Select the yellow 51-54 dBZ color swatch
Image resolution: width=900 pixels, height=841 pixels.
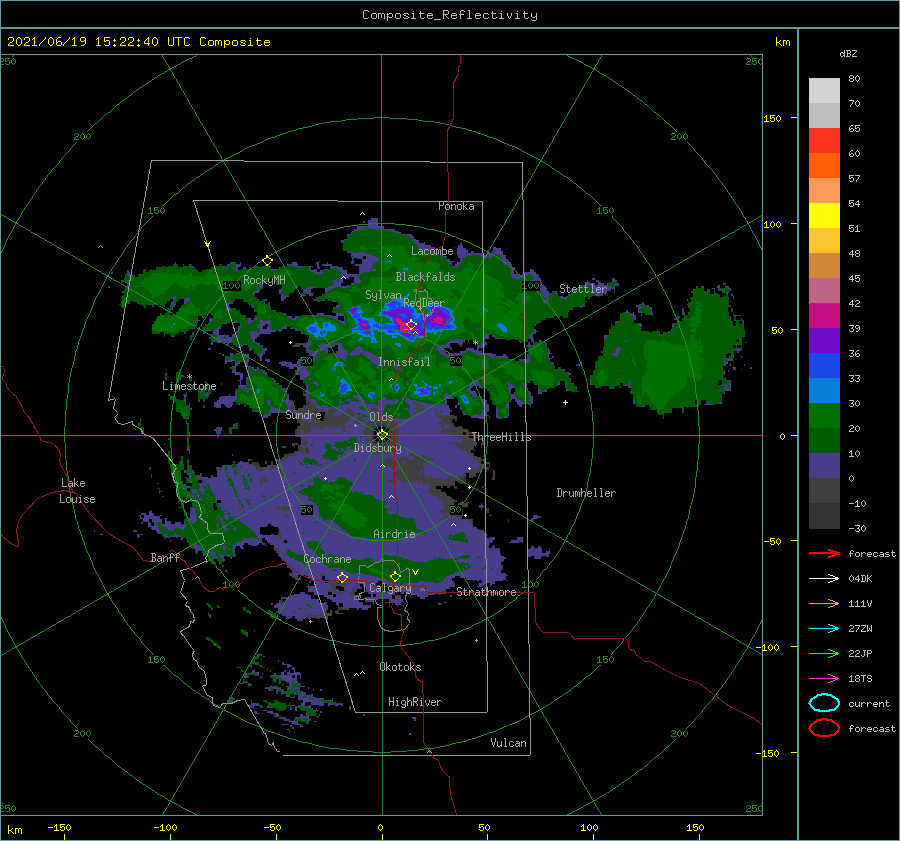tap(824, 215)
